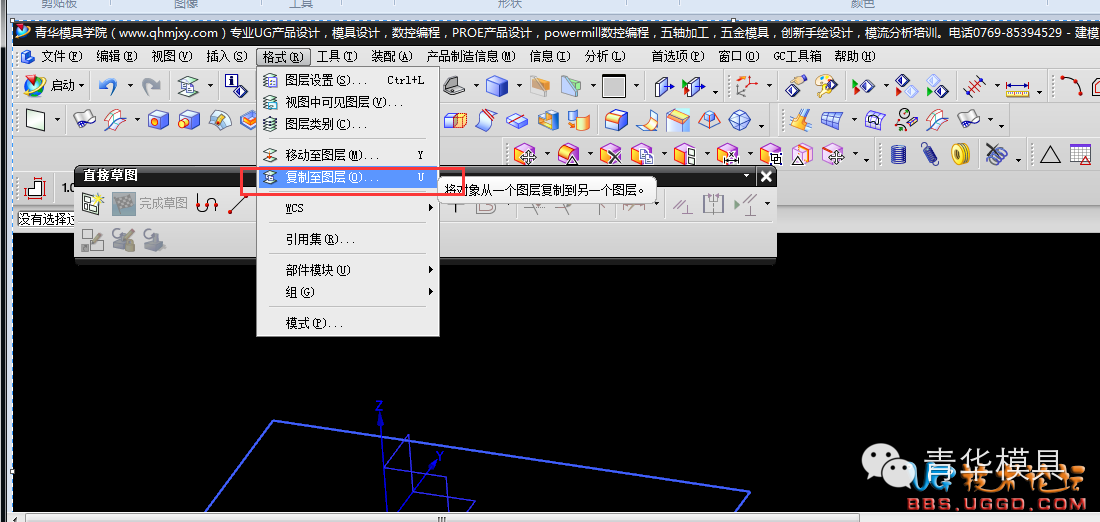The width and height of the screenshot is (1100, 522).
Task: Open the 装配(A) menu
Action: 391,56
